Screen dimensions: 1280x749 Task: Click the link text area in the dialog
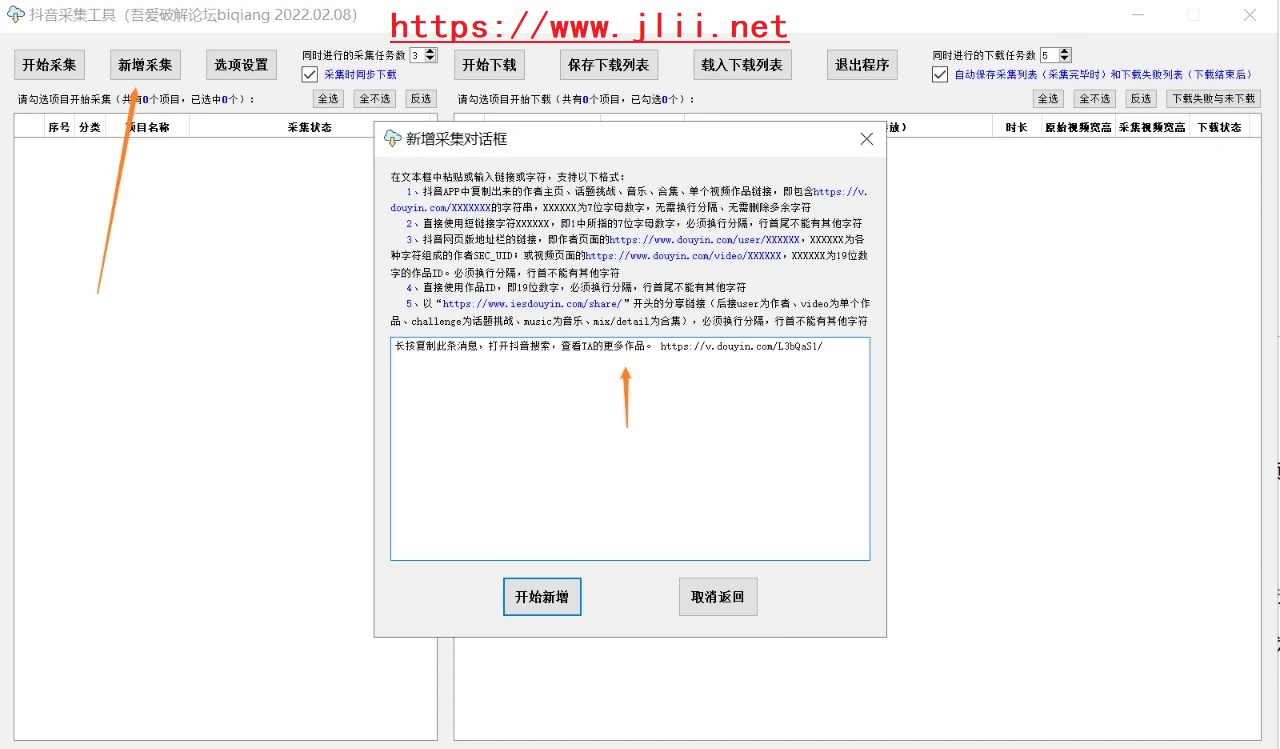coord(630,449)
